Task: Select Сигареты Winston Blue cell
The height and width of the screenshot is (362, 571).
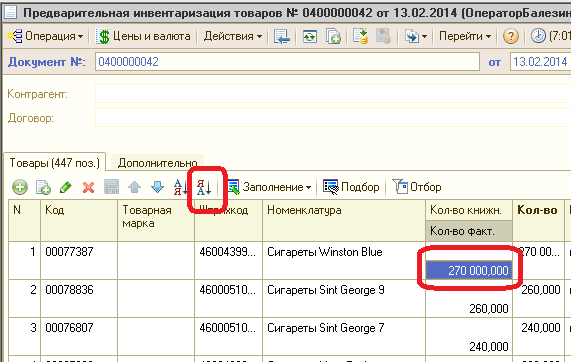Action: [x=344, y=261]
